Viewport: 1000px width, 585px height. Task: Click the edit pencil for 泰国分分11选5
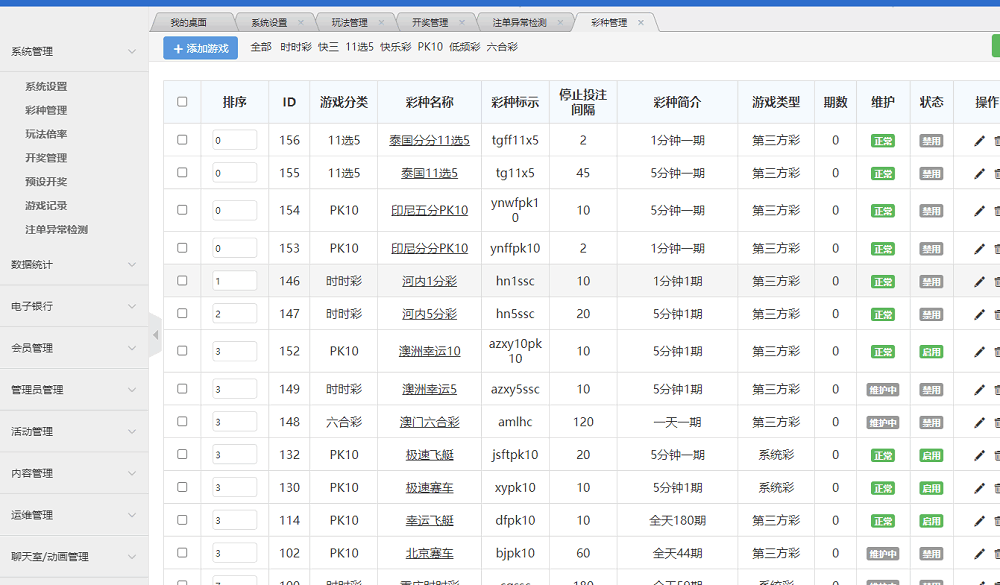click(x=979, y=141)
